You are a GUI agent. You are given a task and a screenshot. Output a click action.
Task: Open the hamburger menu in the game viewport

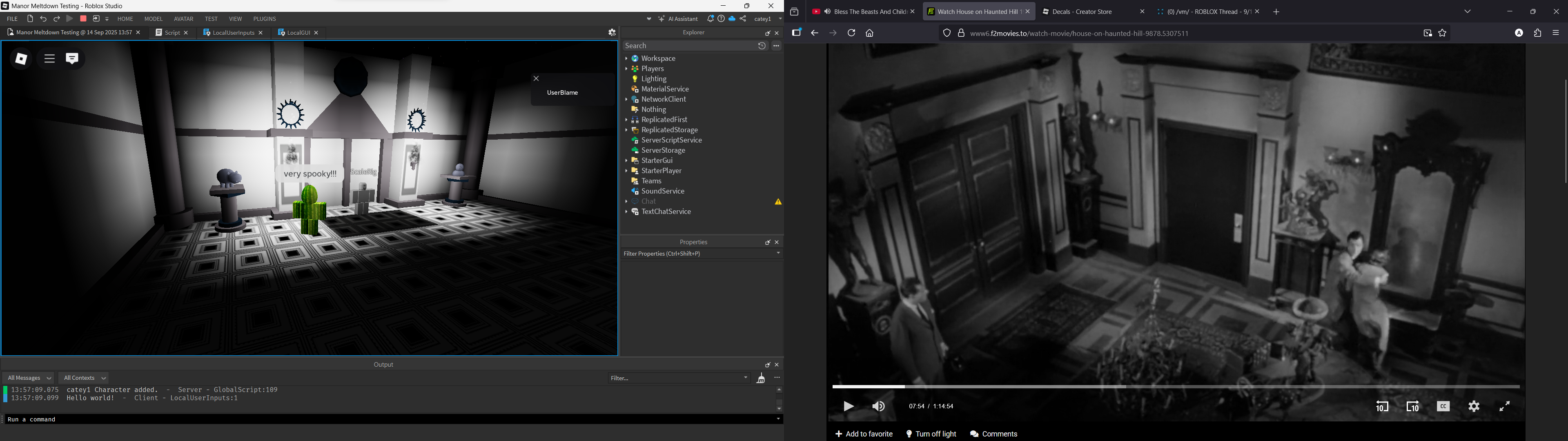(49, 59)
